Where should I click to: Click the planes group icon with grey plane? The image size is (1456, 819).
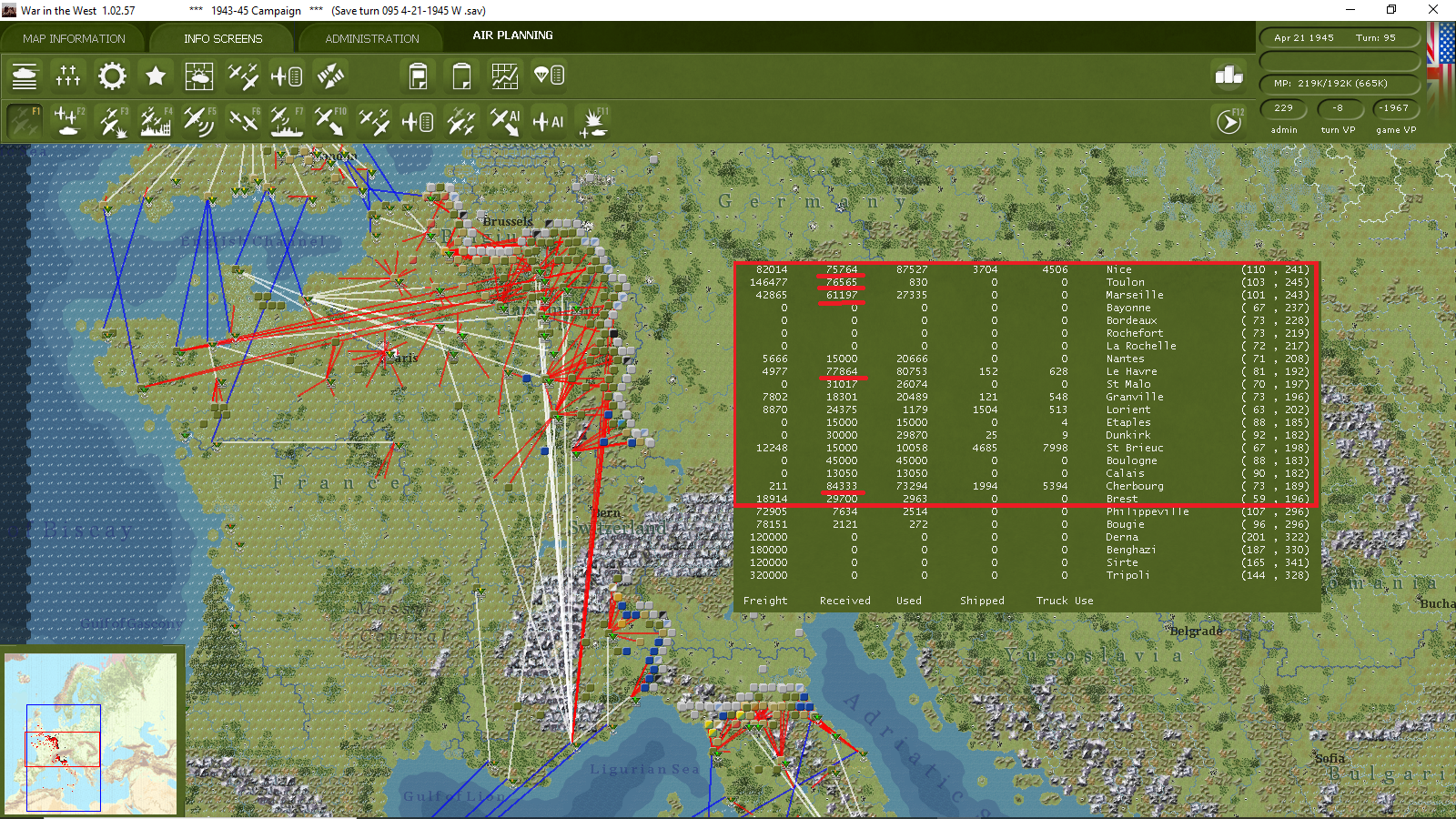[x=461, y=121]
